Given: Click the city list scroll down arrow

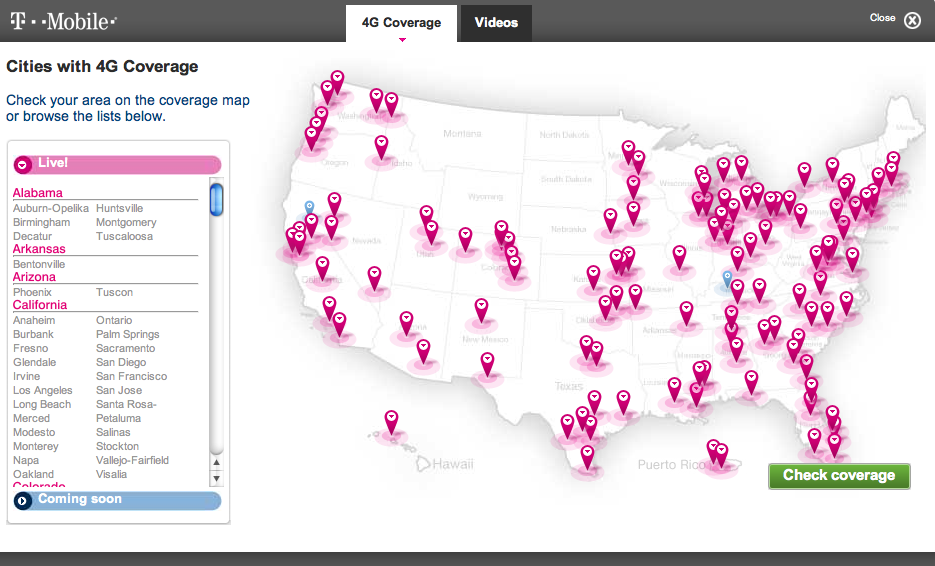Looking at the screenshot, I should click(216, 478).
